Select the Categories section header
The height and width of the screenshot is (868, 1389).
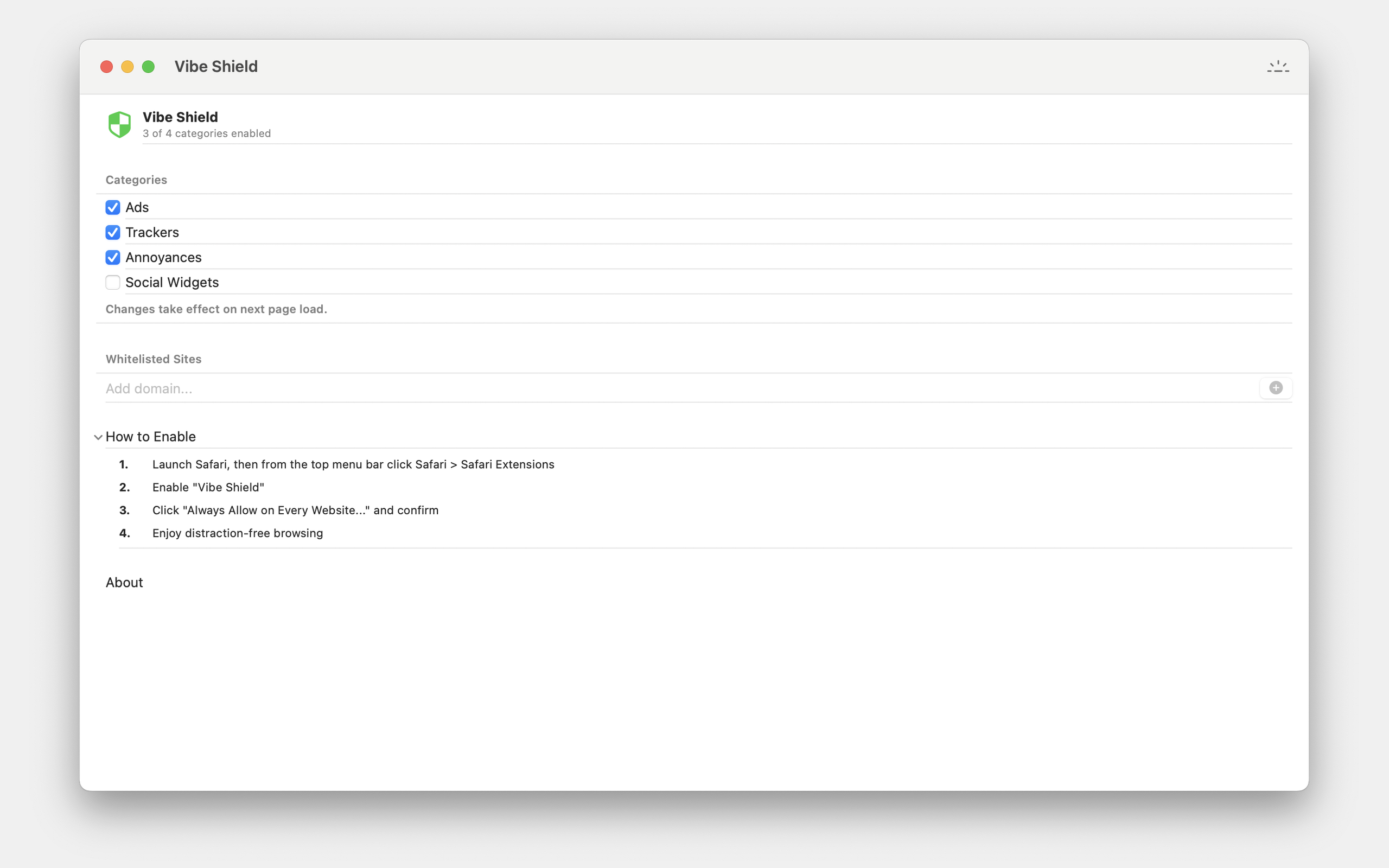tap(136, 180)
